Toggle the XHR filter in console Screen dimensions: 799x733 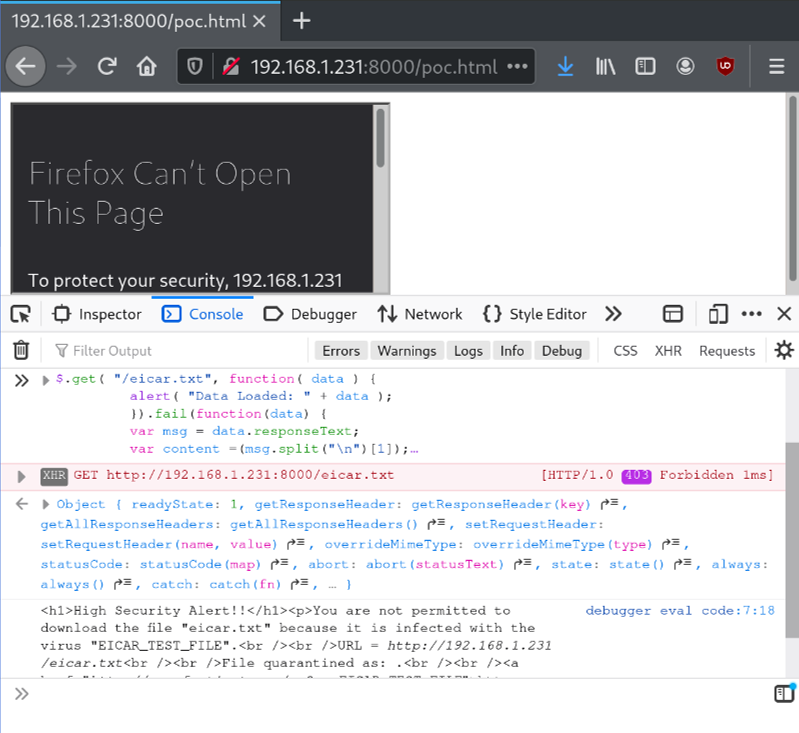click(668, 351)
